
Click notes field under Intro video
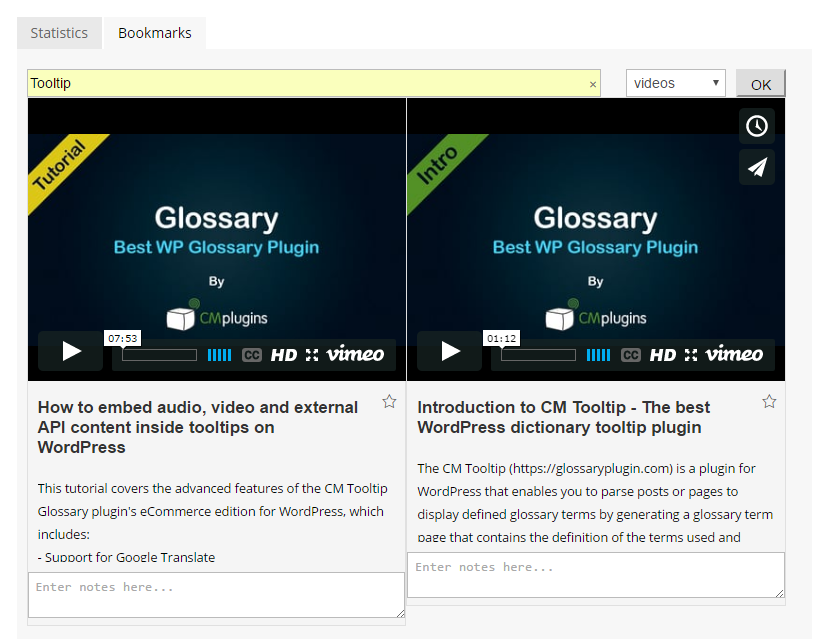tap(596, 575)
